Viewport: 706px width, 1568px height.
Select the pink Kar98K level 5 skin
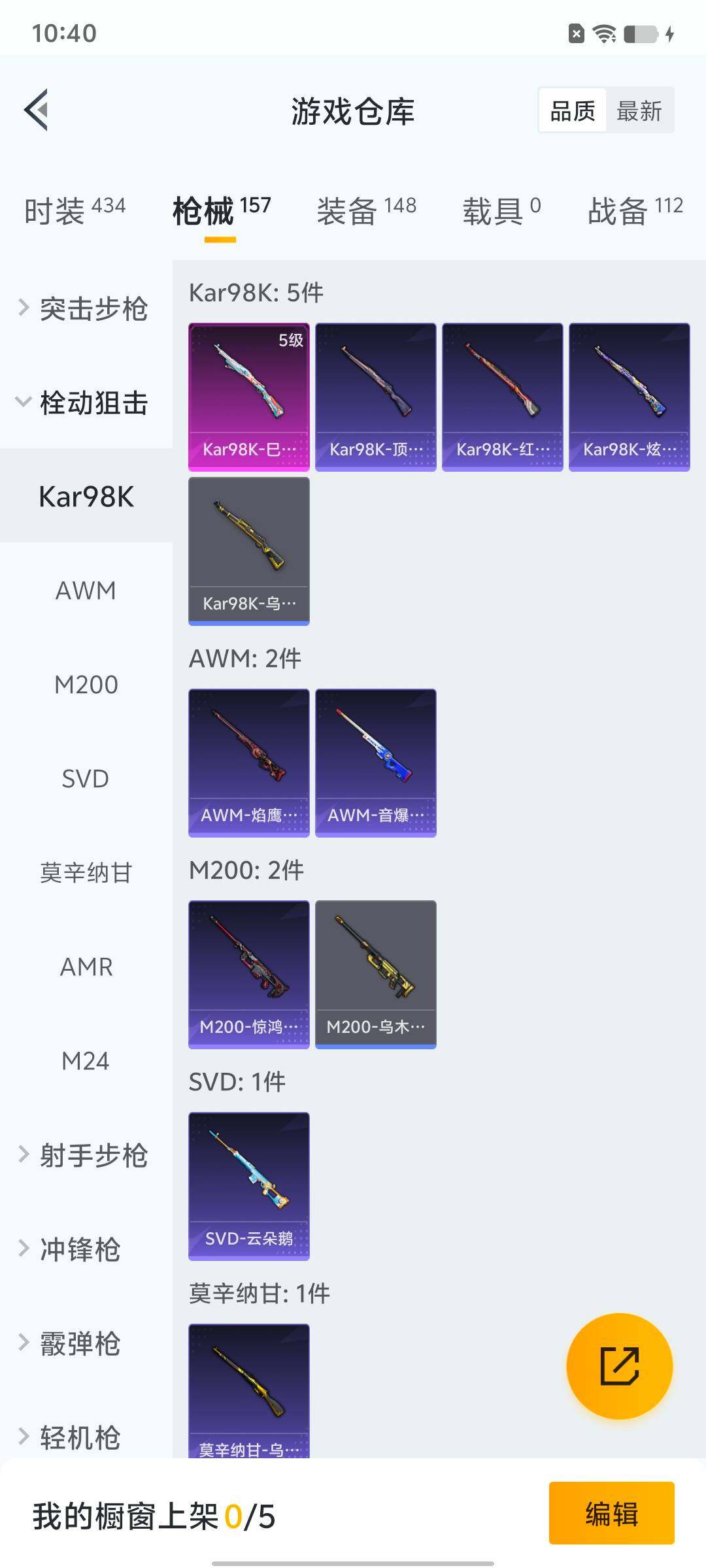click(x=249, y=397)
